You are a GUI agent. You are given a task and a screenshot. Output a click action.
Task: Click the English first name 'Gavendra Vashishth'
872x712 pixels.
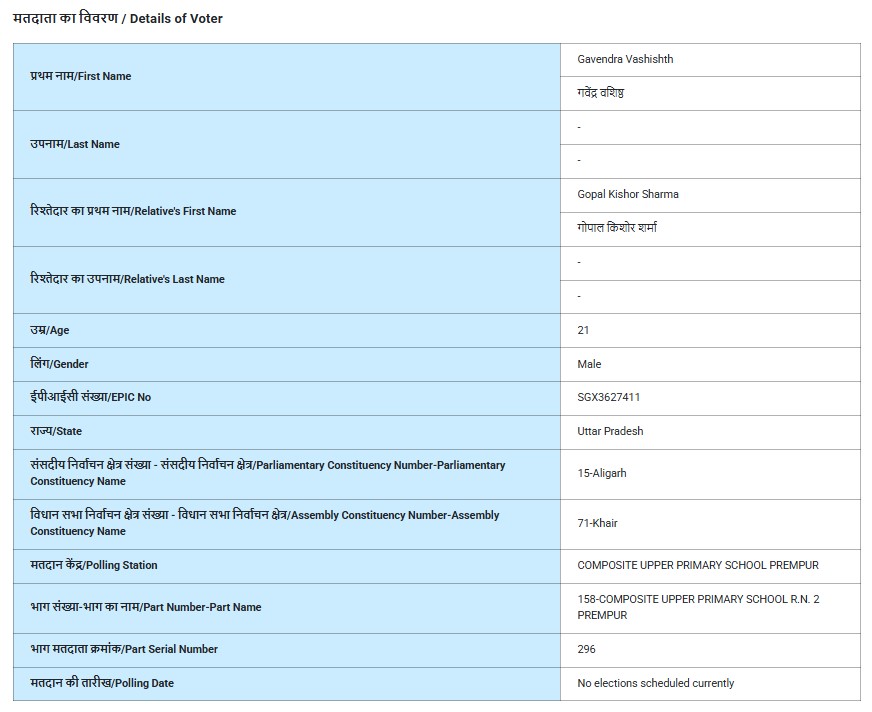click(x=625, y=59)
